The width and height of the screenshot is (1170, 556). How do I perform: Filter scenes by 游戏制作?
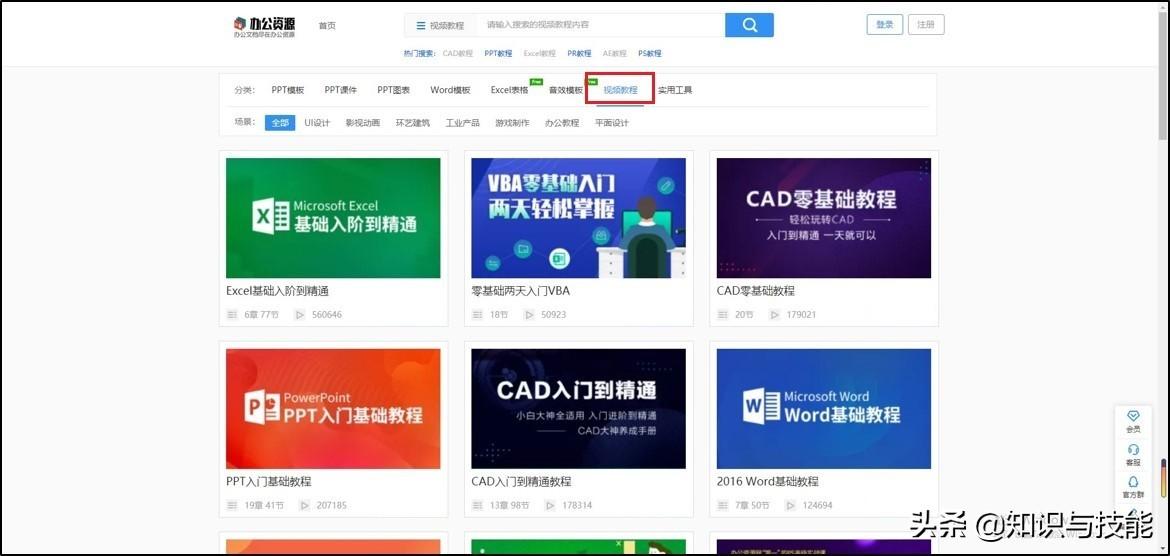click(513, 123)
